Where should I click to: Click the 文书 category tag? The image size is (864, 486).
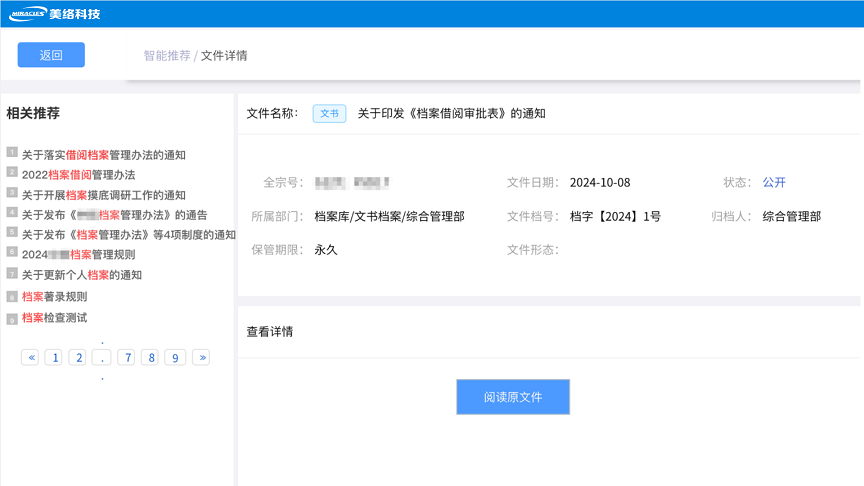pyautogui.click(x=329, y=114)
